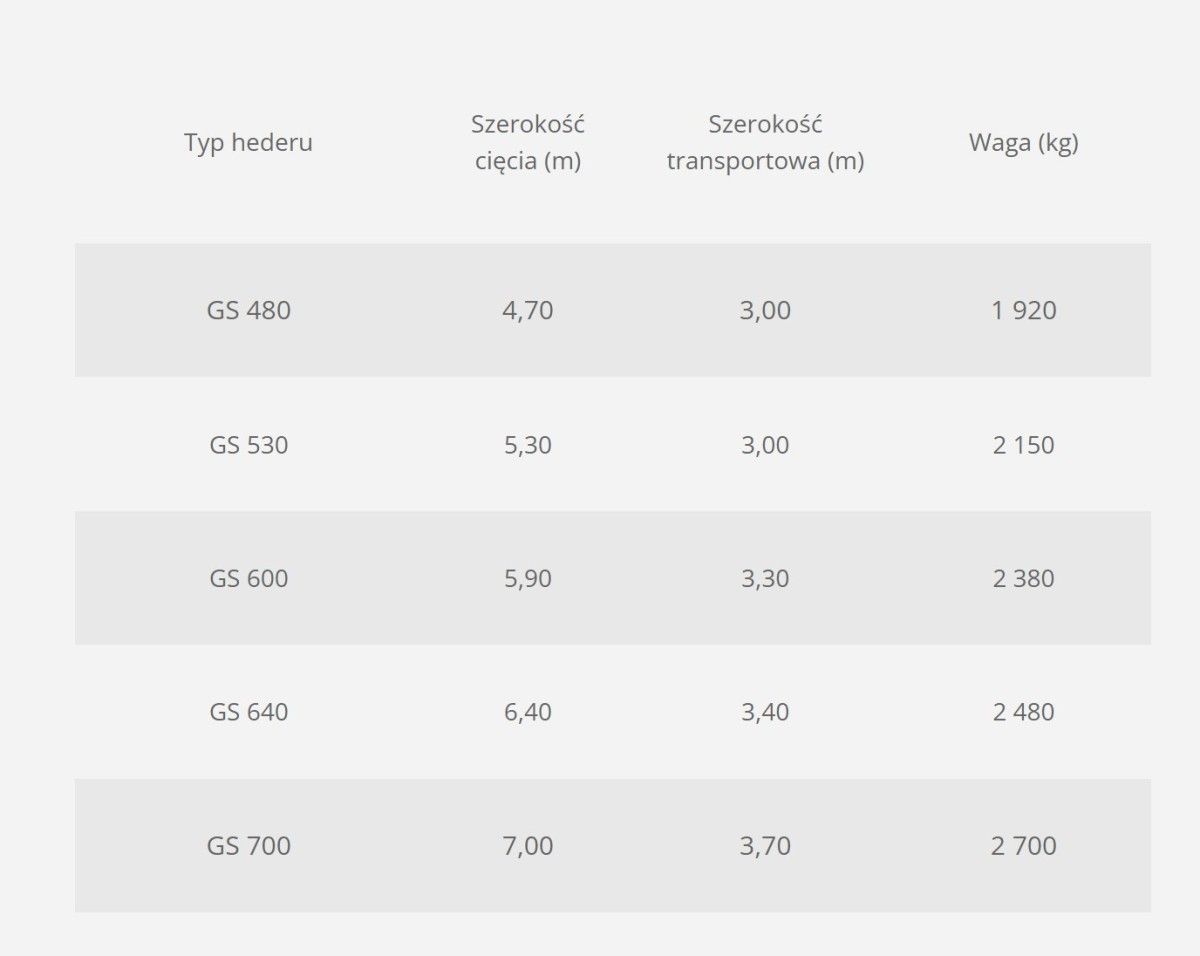Viewport: 1200px width, 956px height.
Task: Select the 'Waga (kg)' column header
Action: (x=1023, y=143)
